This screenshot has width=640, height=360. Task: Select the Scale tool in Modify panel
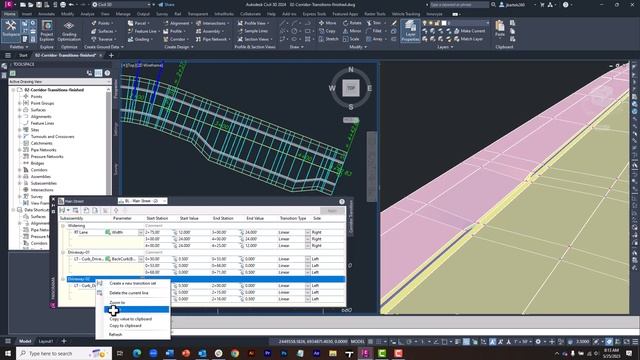(351, 39)
